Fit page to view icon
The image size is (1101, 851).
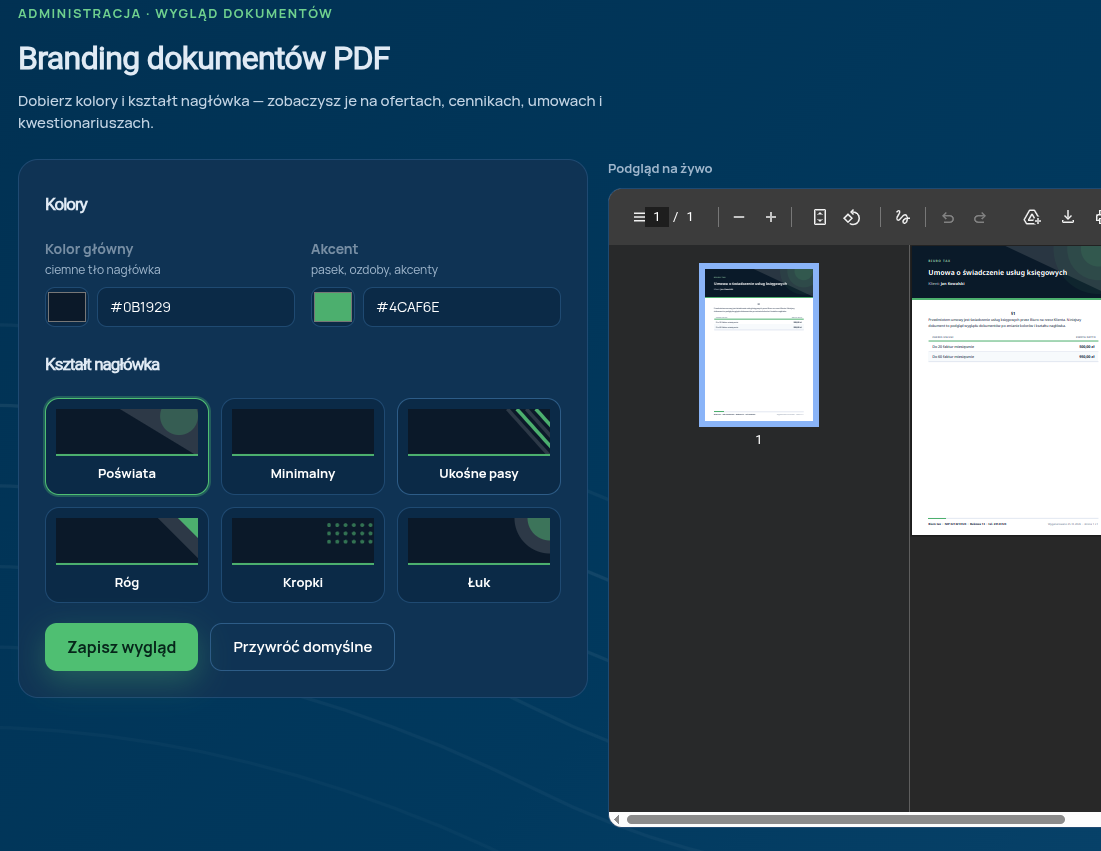pyautogui.click(x=819, y=217)
